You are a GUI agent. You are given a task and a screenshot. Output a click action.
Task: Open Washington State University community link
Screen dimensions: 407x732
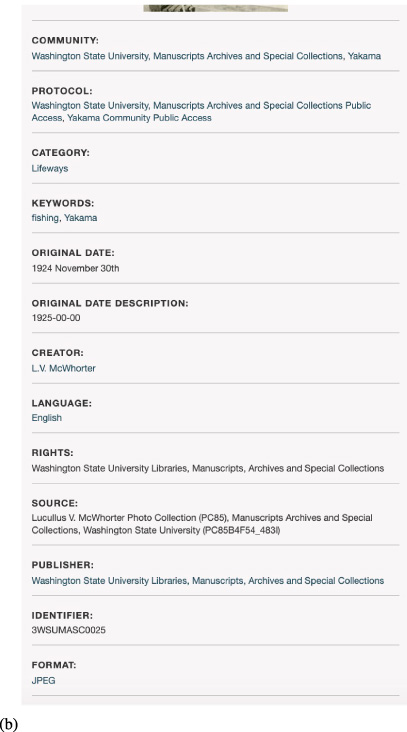click(187, 56)
